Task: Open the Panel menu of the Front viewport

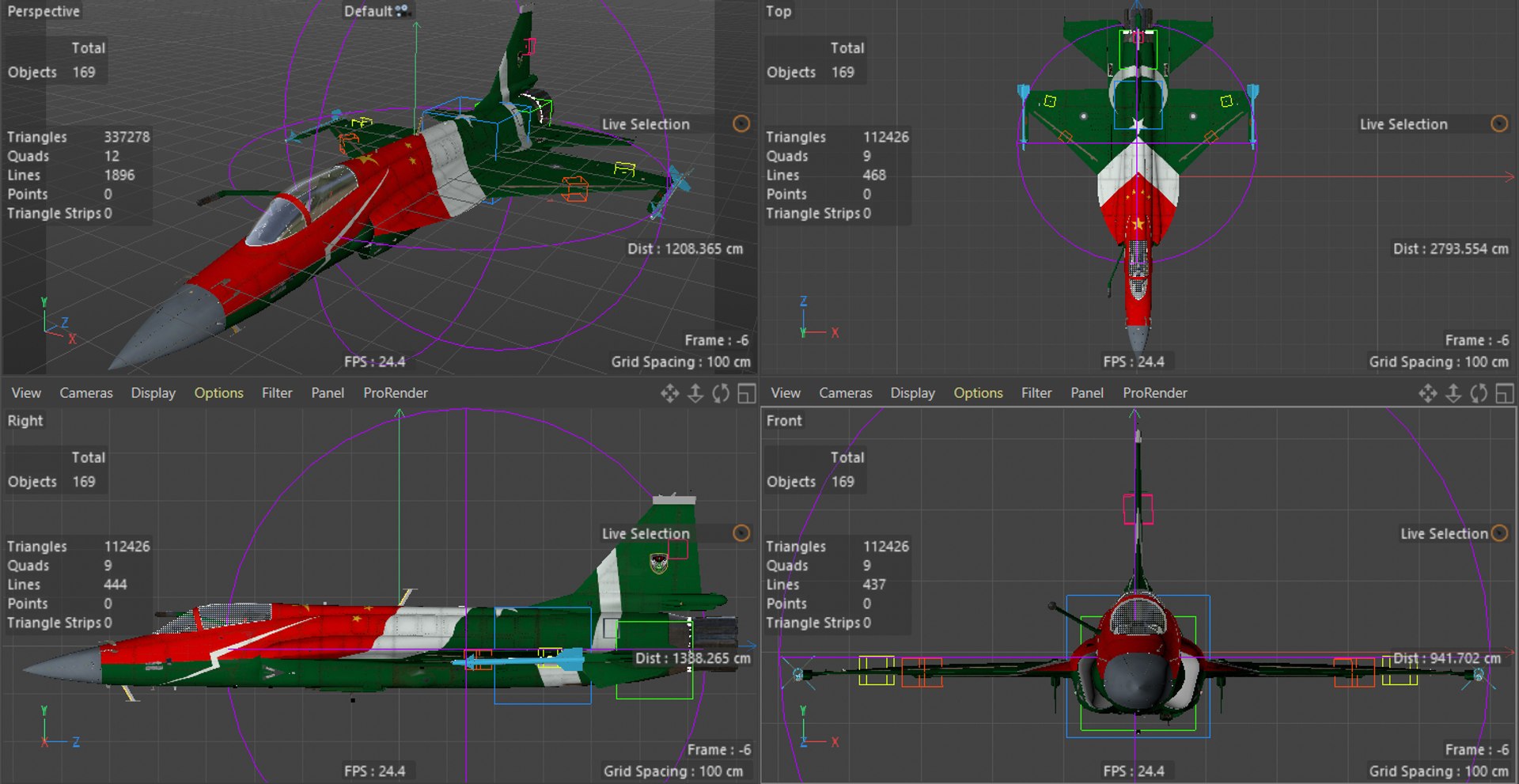Action: click(x=1087, y=393)
